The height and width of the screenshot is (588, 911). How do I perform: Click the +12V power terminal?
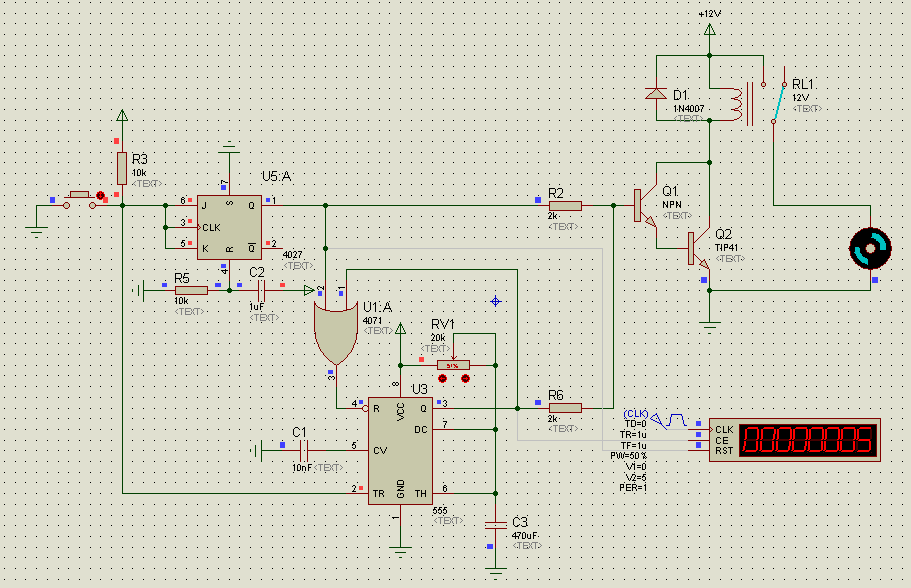(709, 29)
